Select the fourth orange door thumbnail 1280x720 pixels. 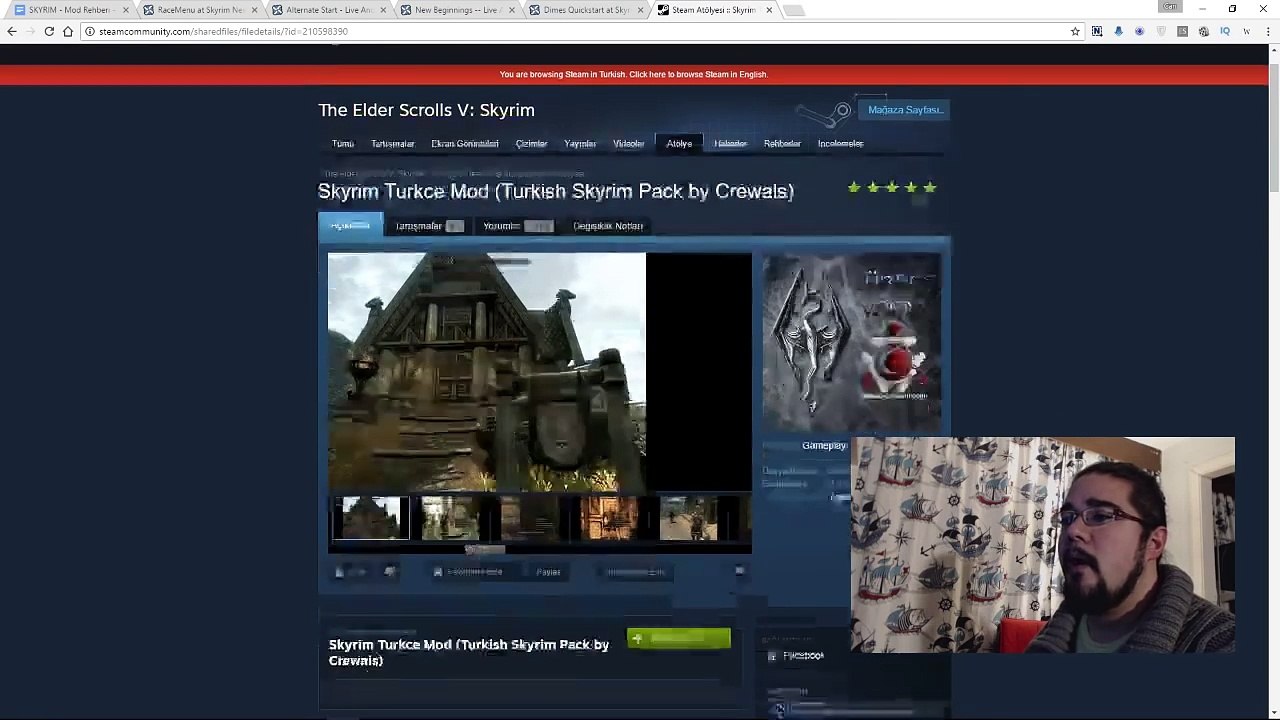pyautogui.click(x=609, y=518)
